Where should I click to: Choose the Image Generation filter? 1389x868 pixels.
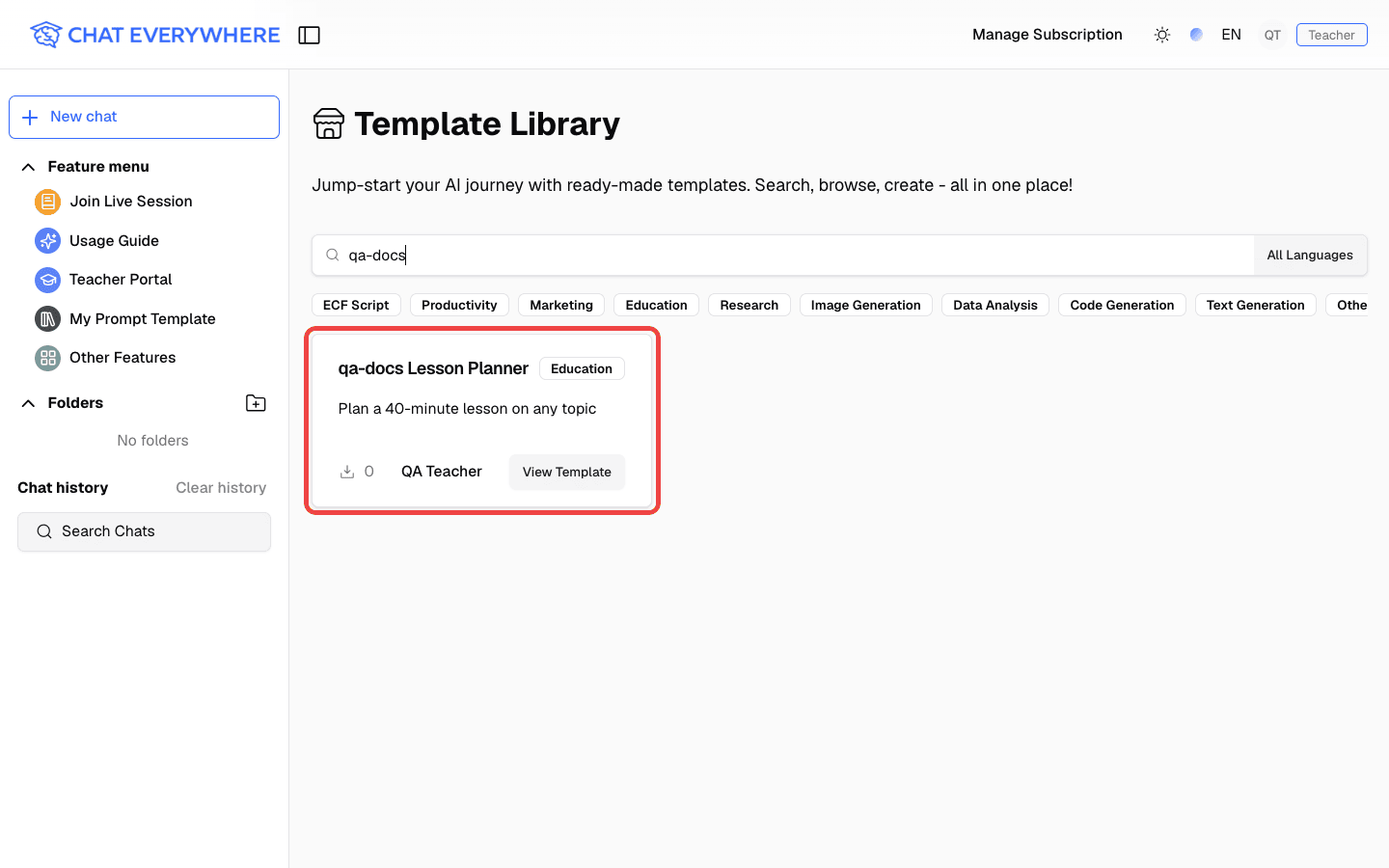866,305
